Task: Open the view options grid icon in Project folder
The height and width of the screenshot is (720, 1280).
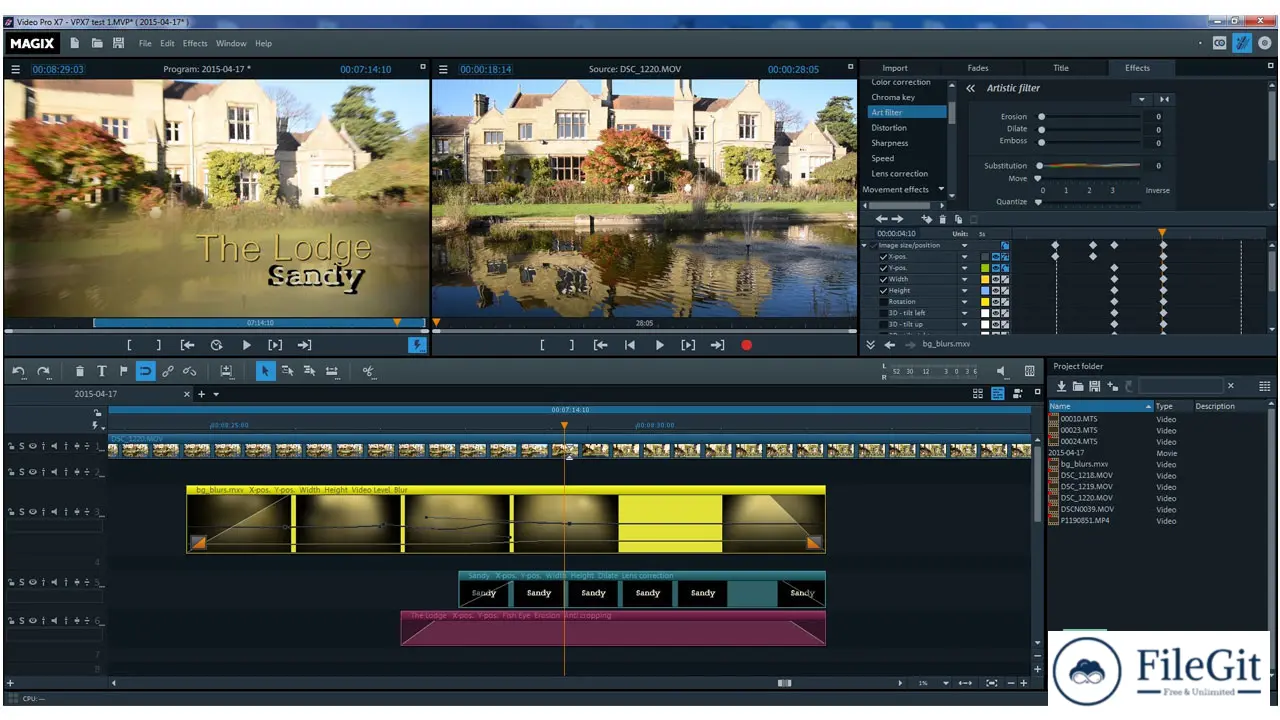Action: click(1265, 386)
